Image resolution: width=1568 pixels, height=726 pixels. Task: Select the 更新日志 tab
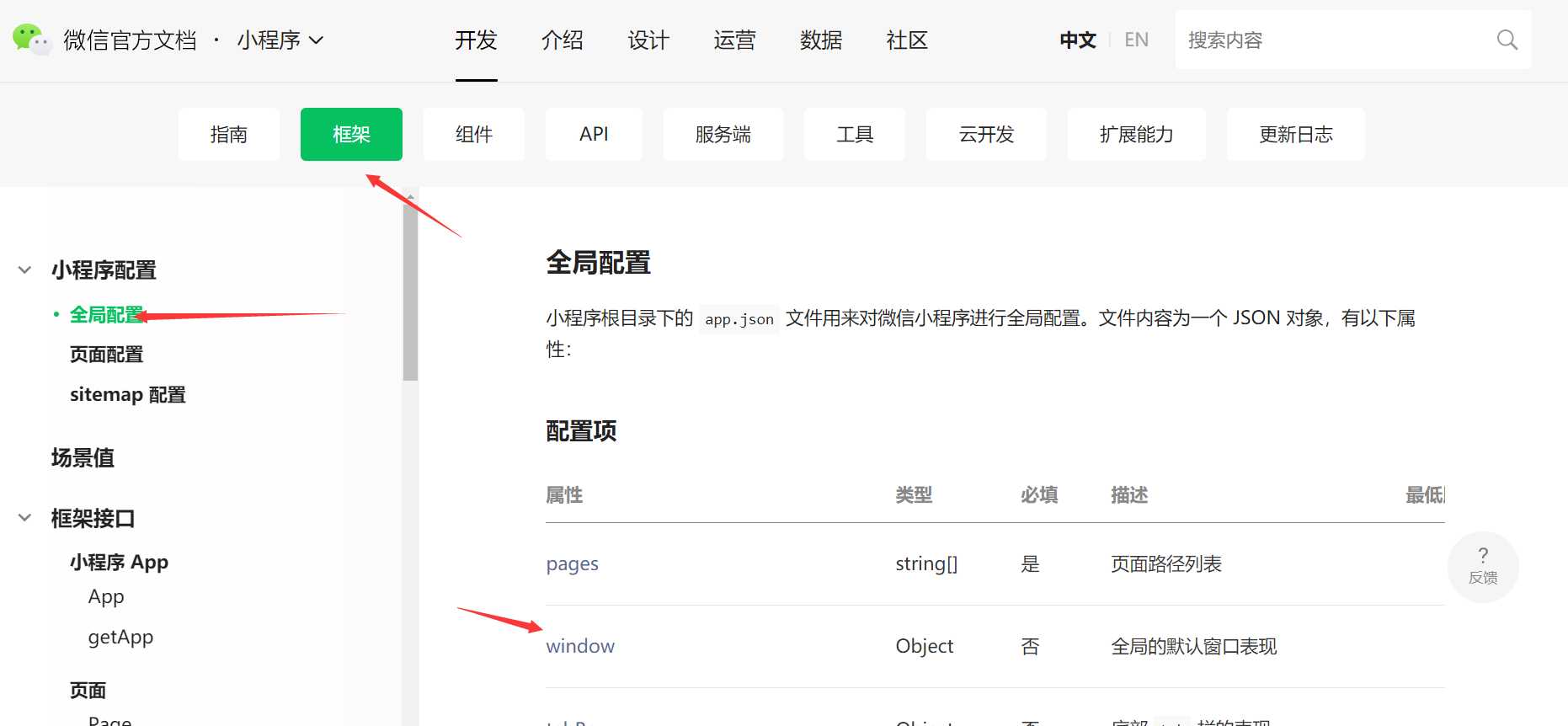coord(1295,134)
